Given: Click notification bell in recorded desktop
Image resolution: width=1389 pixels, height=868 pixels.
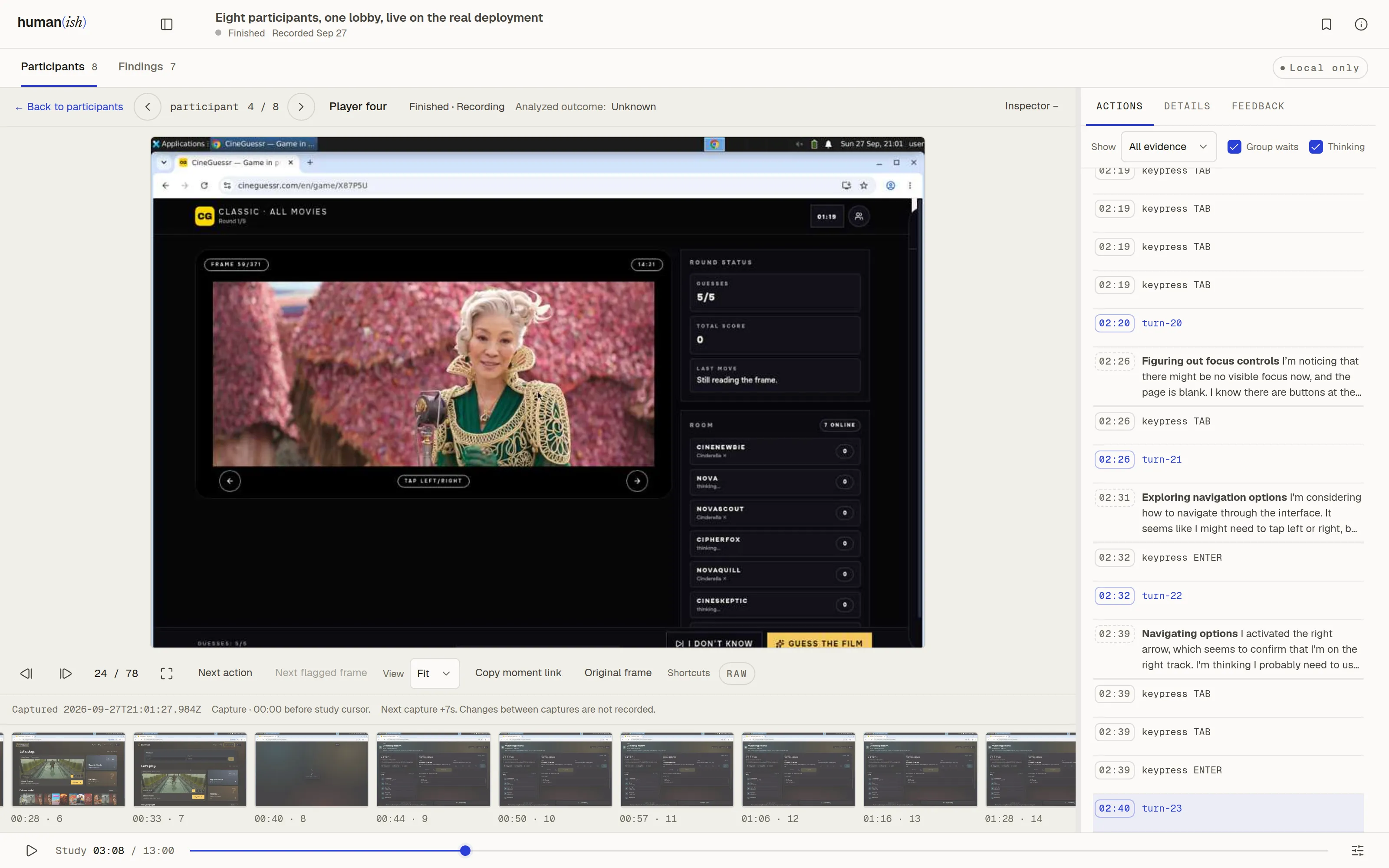Looking at the screenshot, I should [x=828, y=144].
